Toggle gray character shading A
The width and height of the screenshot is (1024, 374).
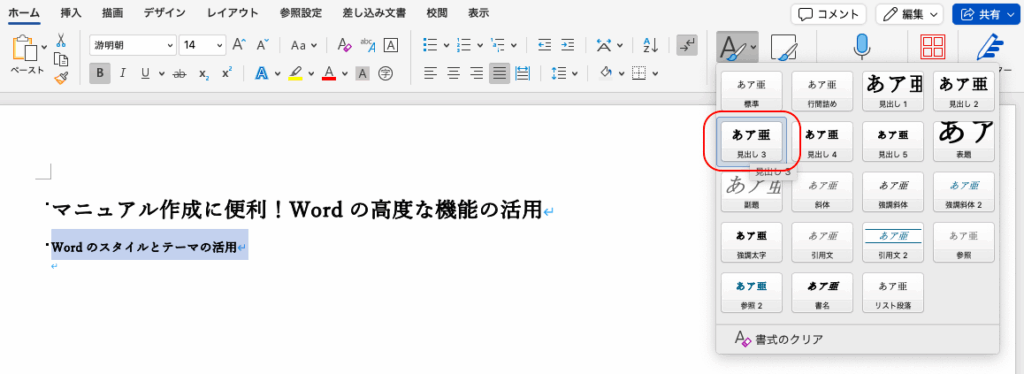pyautogui.click(x=362, y=73)
